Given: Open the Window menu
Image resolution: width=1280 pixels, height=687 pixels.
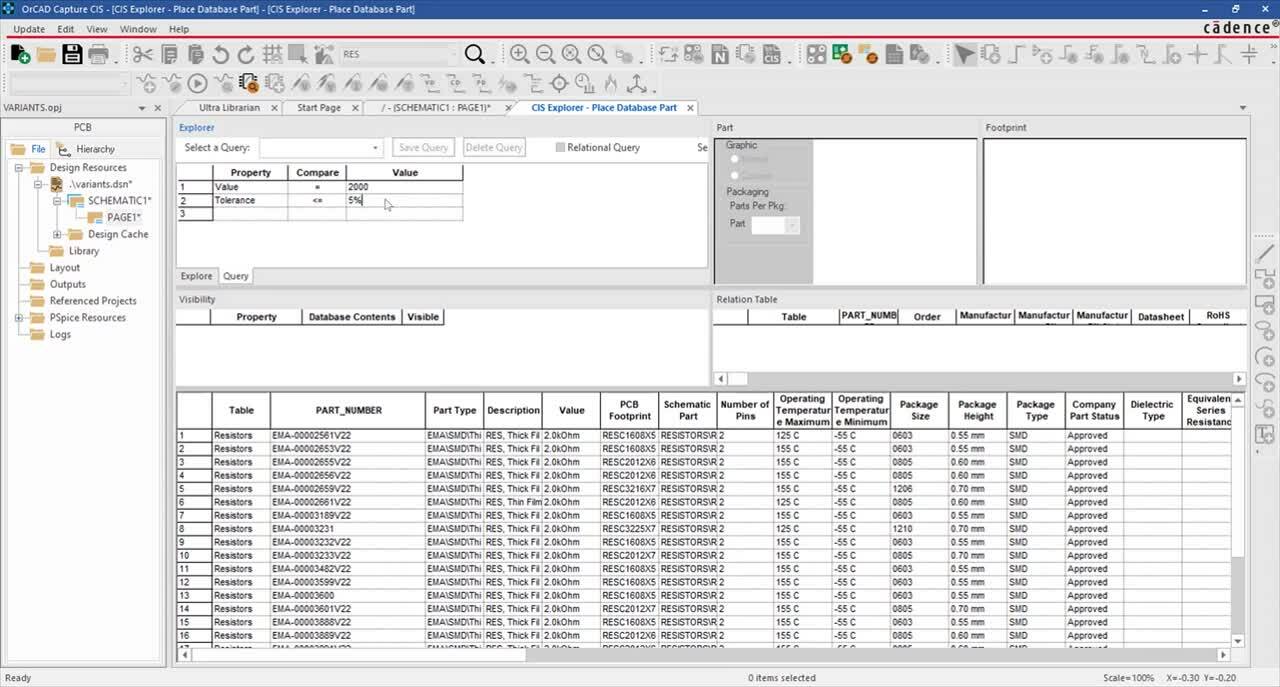Looking at the screenshot, I should (138, 29).
